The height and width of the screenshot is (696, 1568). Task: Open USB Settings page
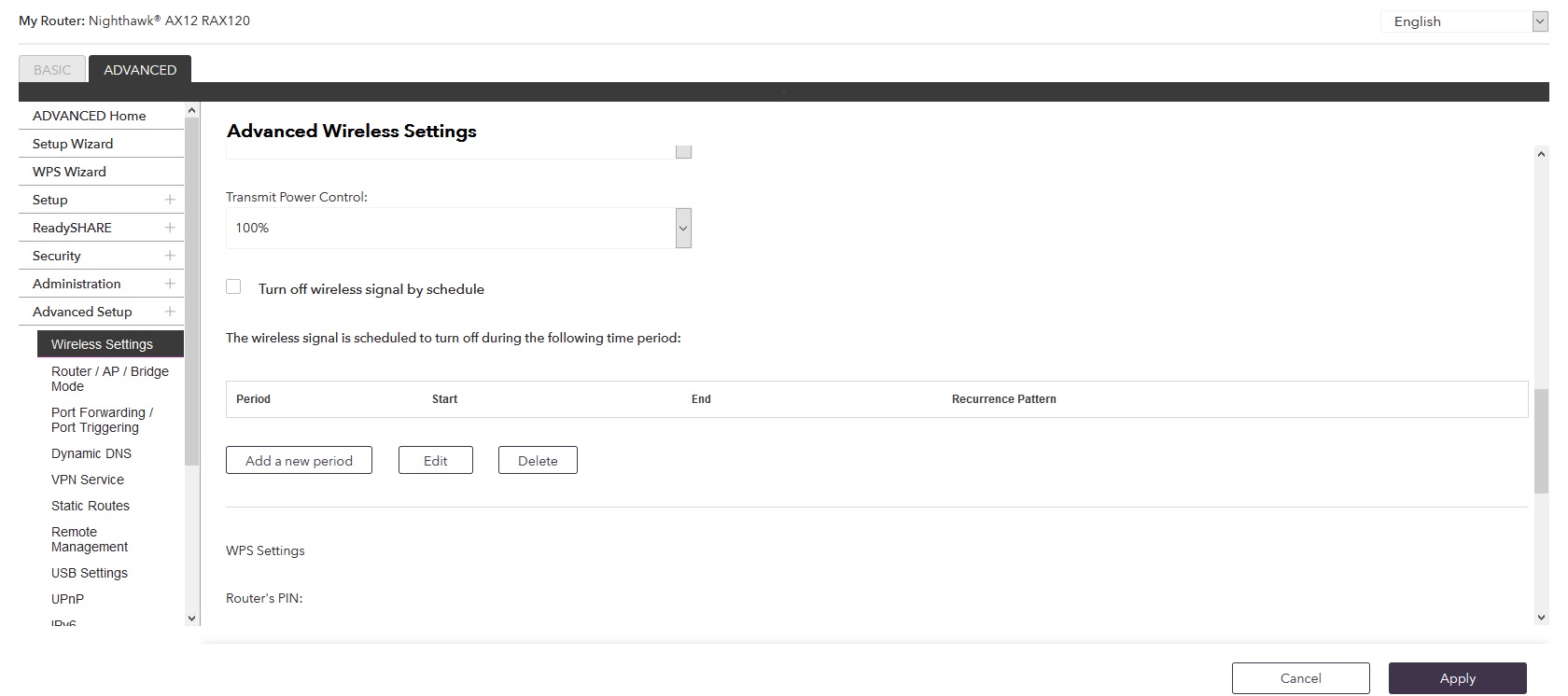(x=90, y=573)
